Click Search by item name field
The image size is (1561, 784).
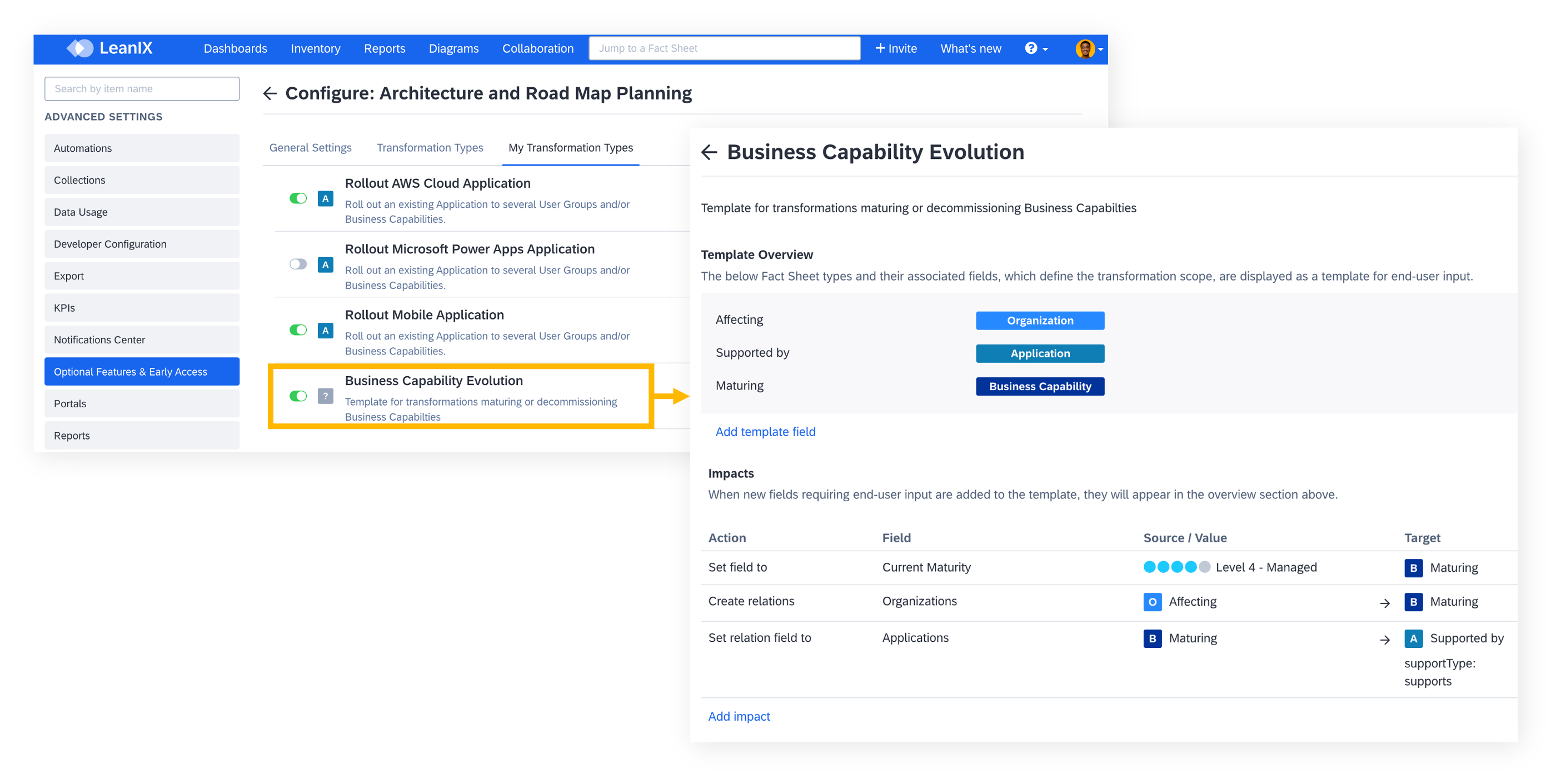point(142,88)
